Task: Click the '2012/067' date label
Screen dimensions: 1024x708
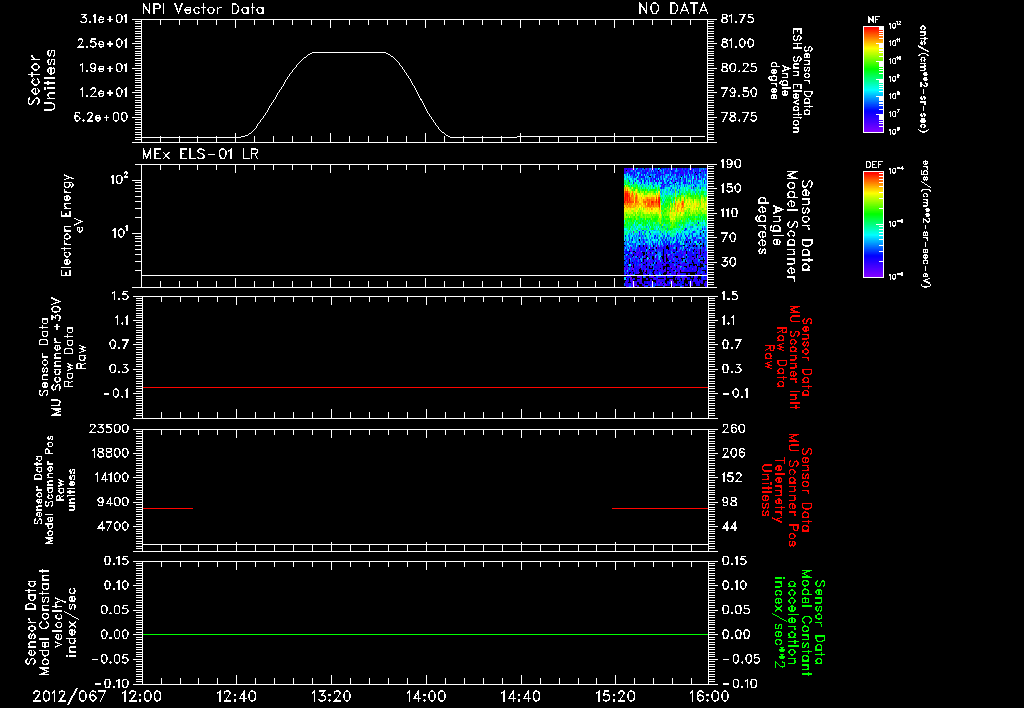Action: [69, 696]
